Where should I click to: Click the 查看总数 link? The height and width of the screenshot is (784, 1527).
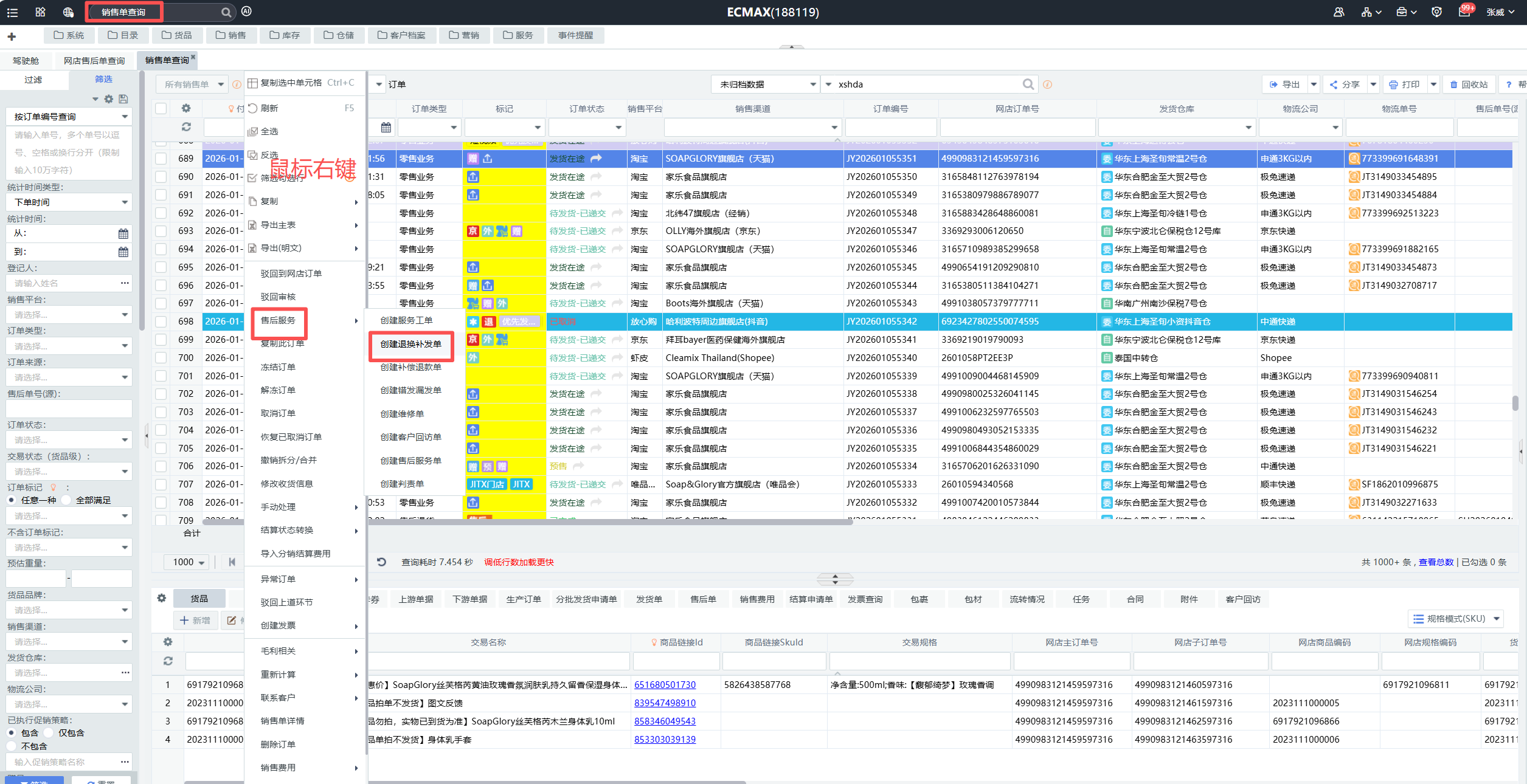(x=1436, y=562)
